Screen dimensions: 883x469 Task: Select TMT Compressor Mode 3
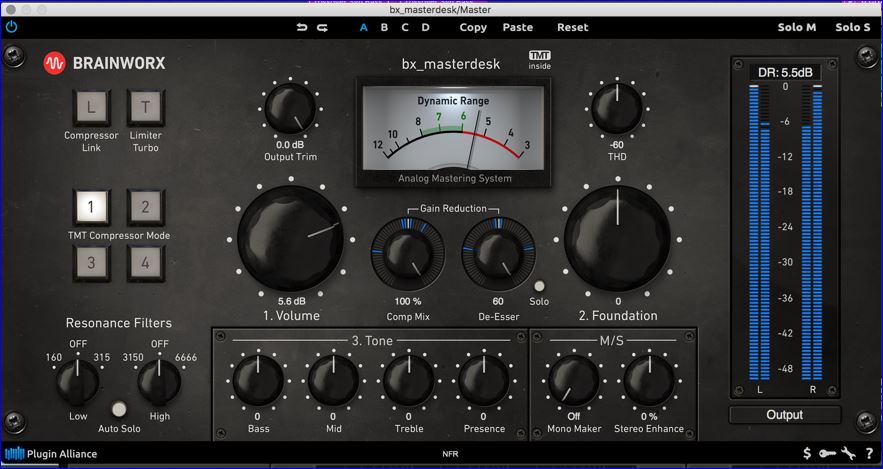click(91, 263)
